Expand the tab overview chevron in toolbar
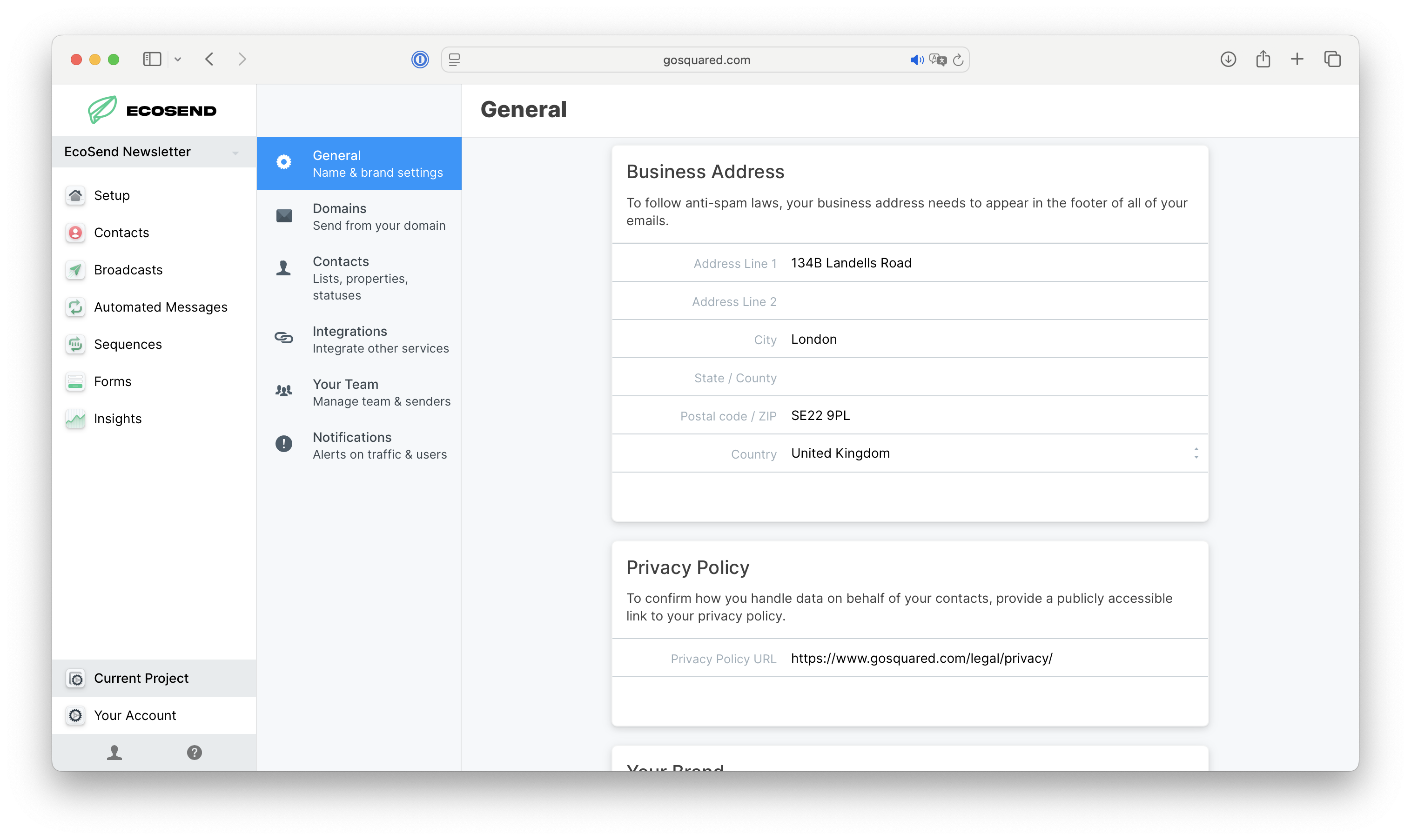The width and height of the screenshot is (1411, 840). tap(178, 60)
